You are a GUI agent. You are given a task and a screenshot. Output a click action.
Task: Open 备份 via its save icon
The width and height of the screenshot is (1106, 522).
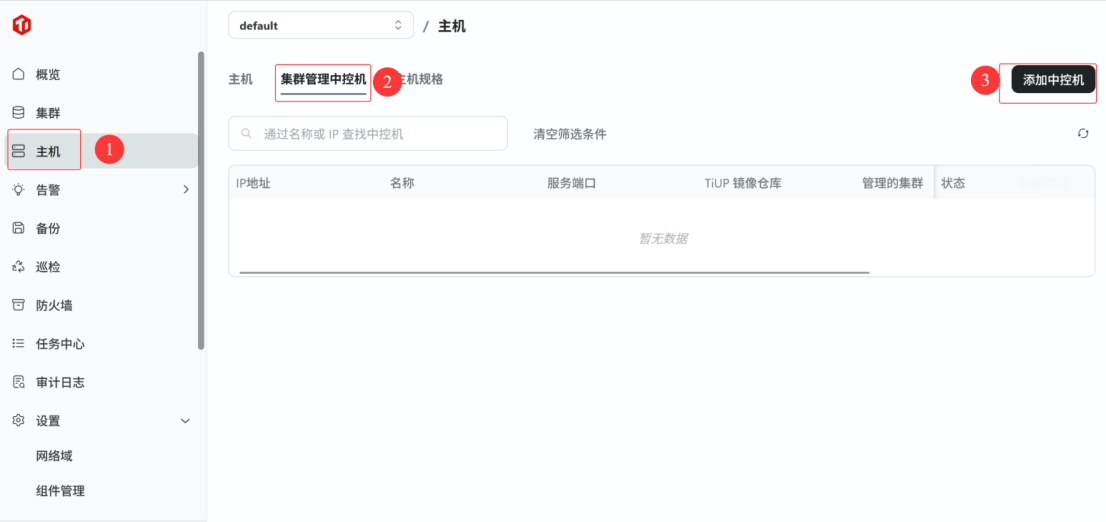pos(18,228)
